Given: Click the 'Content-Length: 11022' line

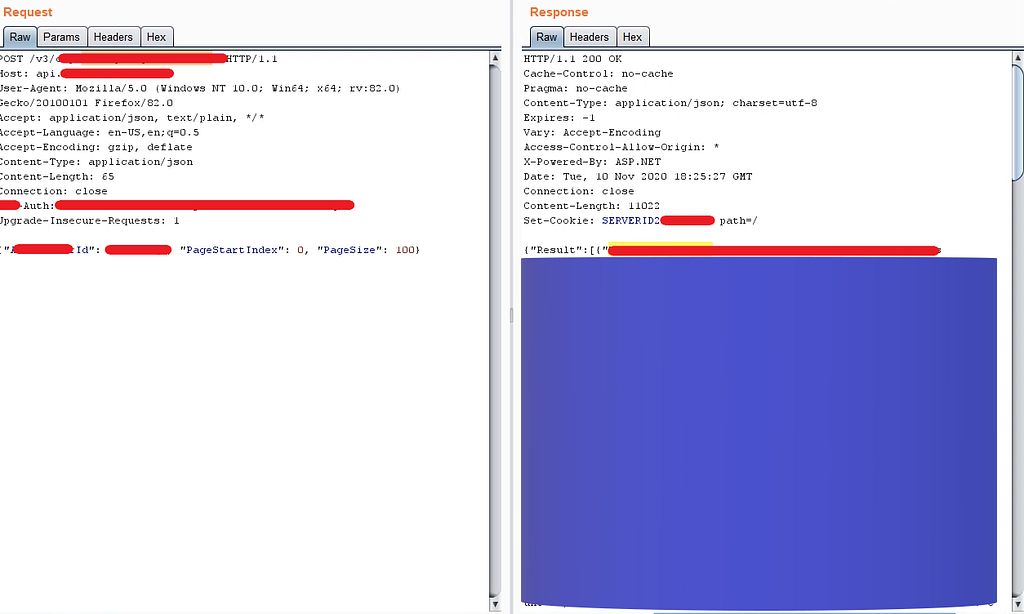Looking at the screenshot, I should coord(591,206).
